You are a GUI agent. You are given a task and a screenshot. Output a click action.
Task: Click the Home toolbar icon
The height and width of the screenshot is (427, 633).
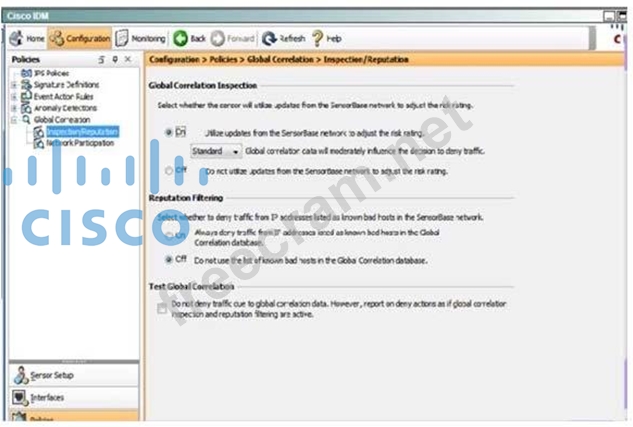click(27, 38)
